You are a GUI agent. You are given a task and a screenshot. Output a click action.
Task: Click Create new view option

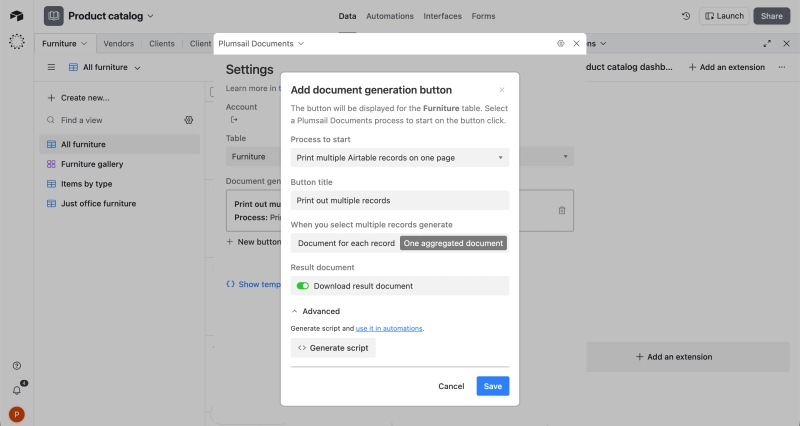(x=78, y=97)
